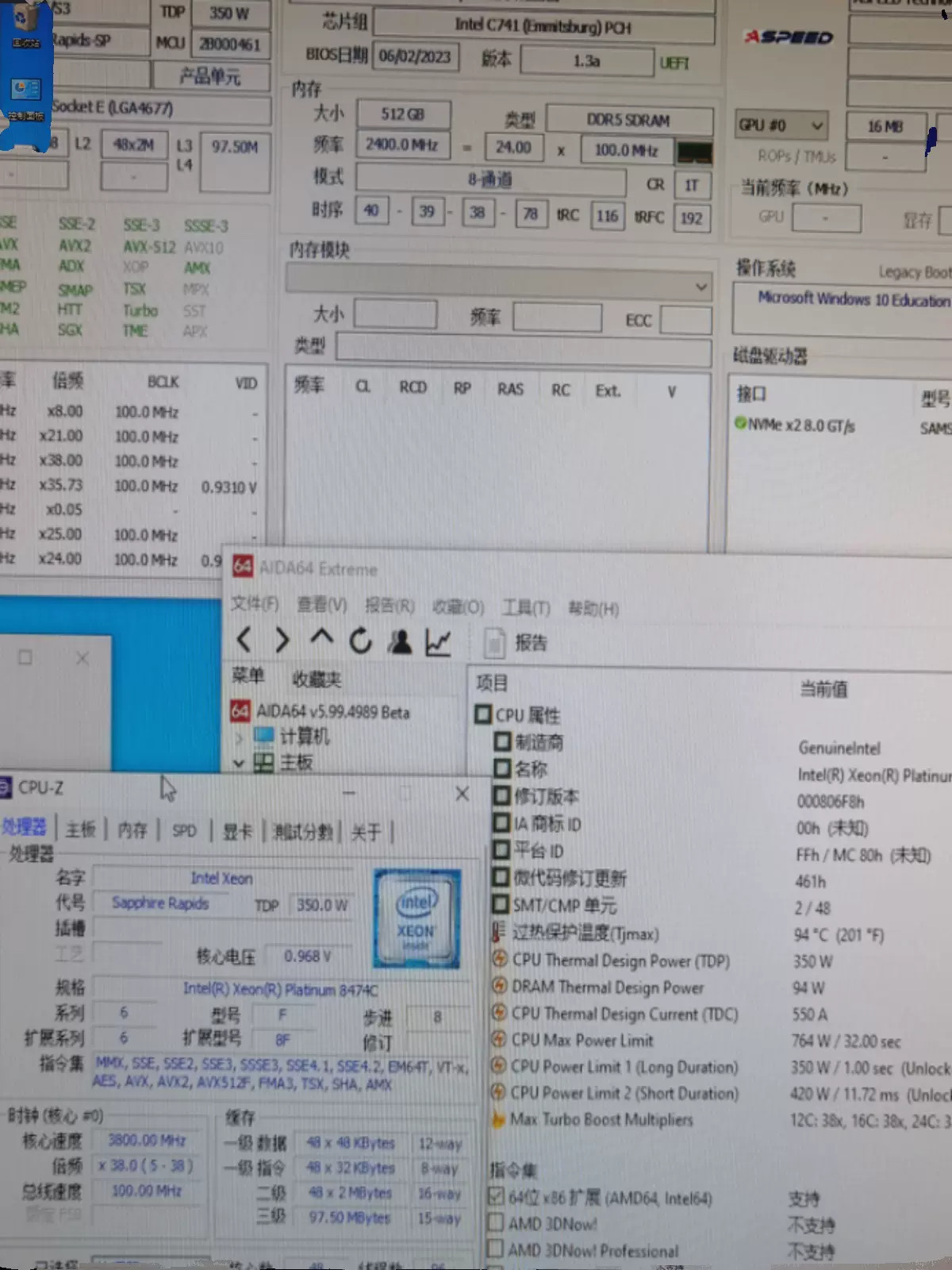The image size is (952, 1270).
Task: Close the CPU-Z window
Action: pyautogui.click(x=463, y=795)
